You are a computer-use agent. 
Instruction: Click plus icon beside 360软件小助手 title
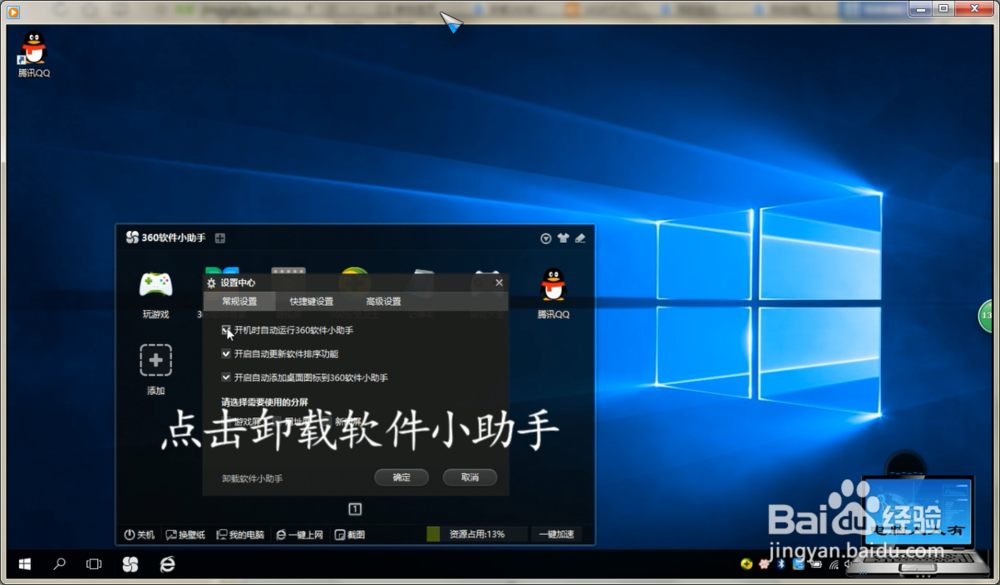click(220, 238)
